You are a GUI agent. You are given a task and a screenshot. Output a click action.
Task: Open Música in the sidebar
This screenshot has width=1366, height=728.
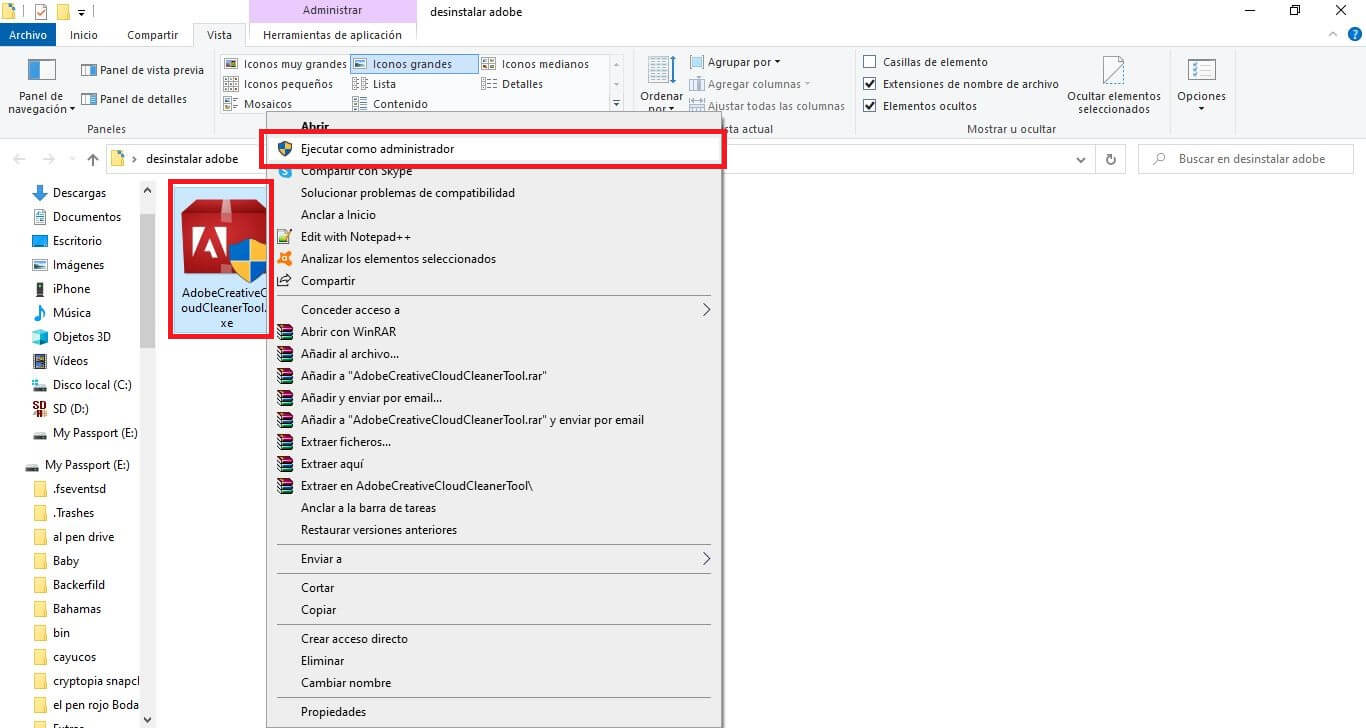point(71,313)
